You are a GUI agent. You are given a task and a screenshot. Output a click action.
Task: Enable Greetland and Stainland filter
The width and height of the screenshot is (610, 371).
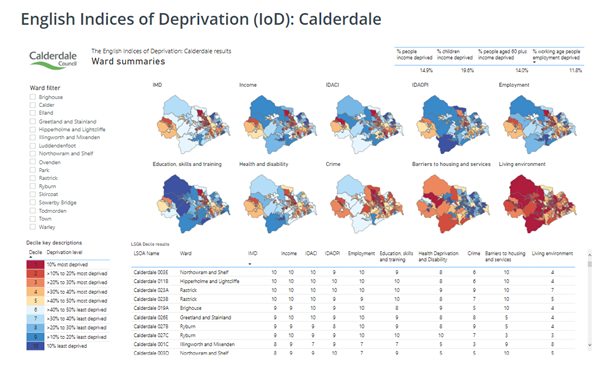(x=33, y=121)
